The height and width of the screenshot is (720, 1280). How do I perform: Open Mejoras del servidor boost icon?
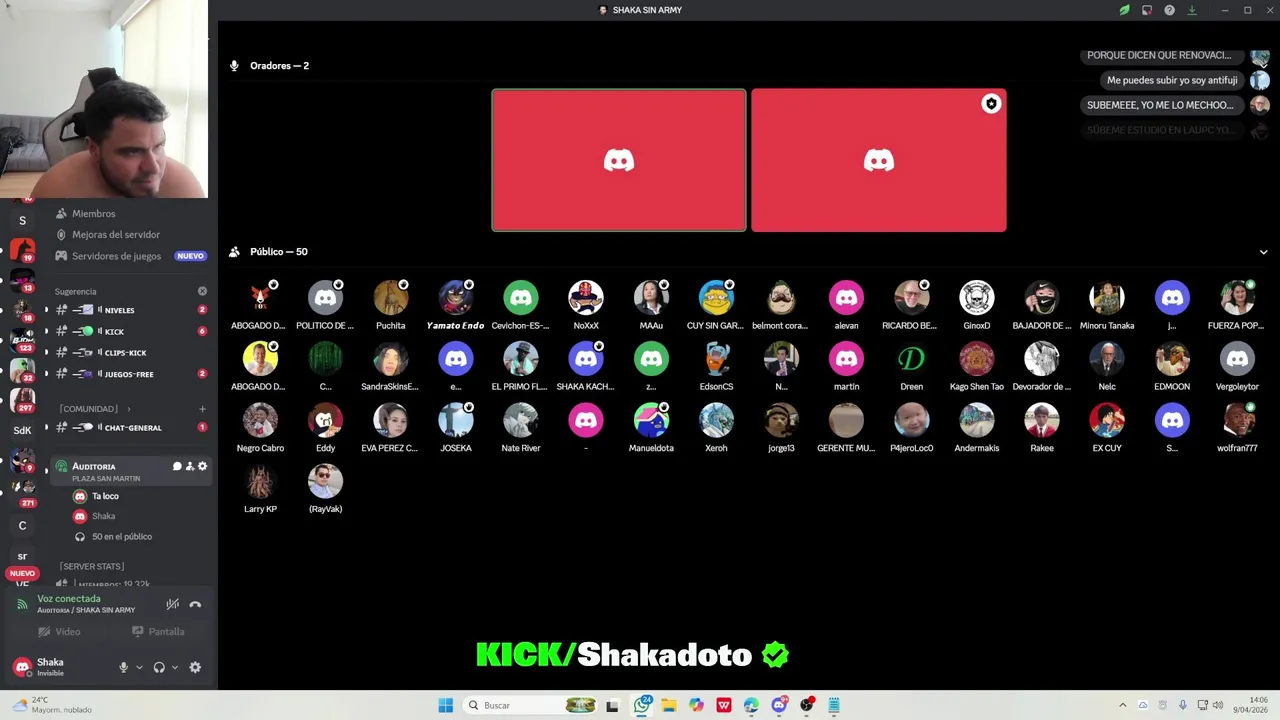[x=61, y=234]
